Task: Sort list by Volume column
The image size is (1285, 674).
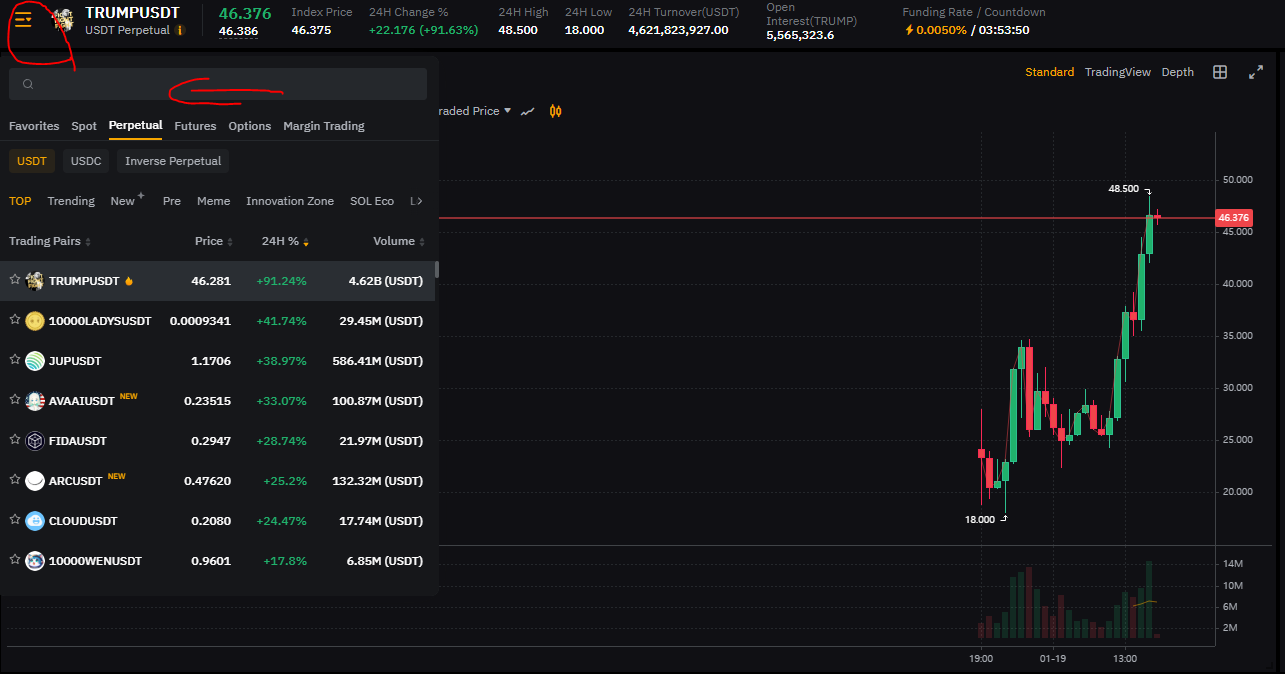Action: [399, 241]
